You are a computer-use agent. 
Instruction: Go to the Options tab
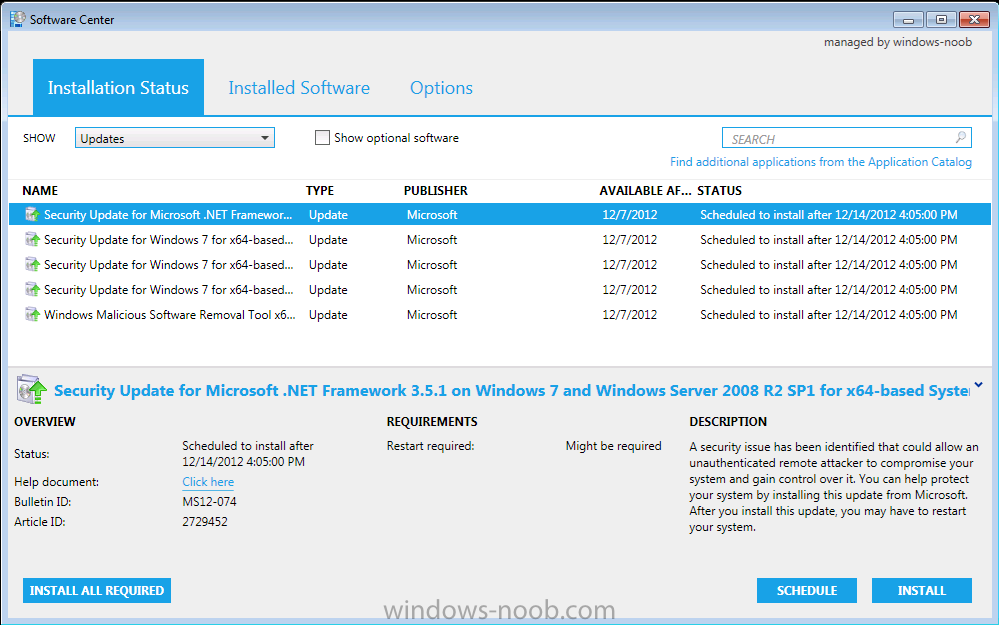click(441, 88)
